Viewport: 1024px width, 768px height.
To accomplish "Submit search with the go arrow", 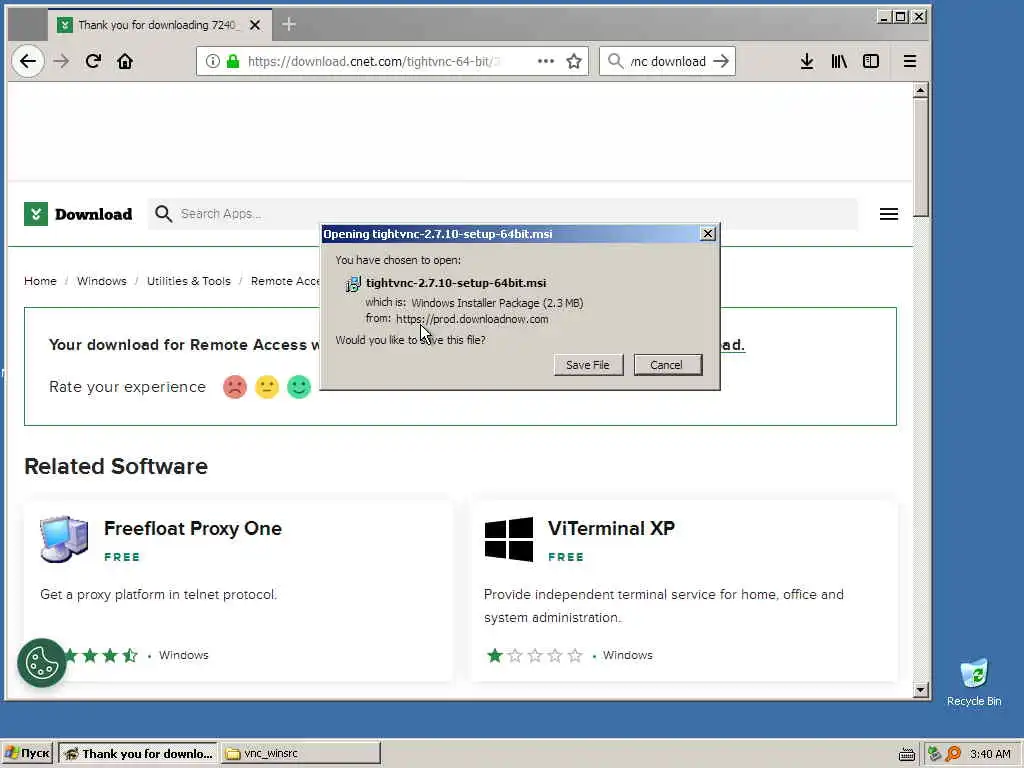I will pos(721,61).
